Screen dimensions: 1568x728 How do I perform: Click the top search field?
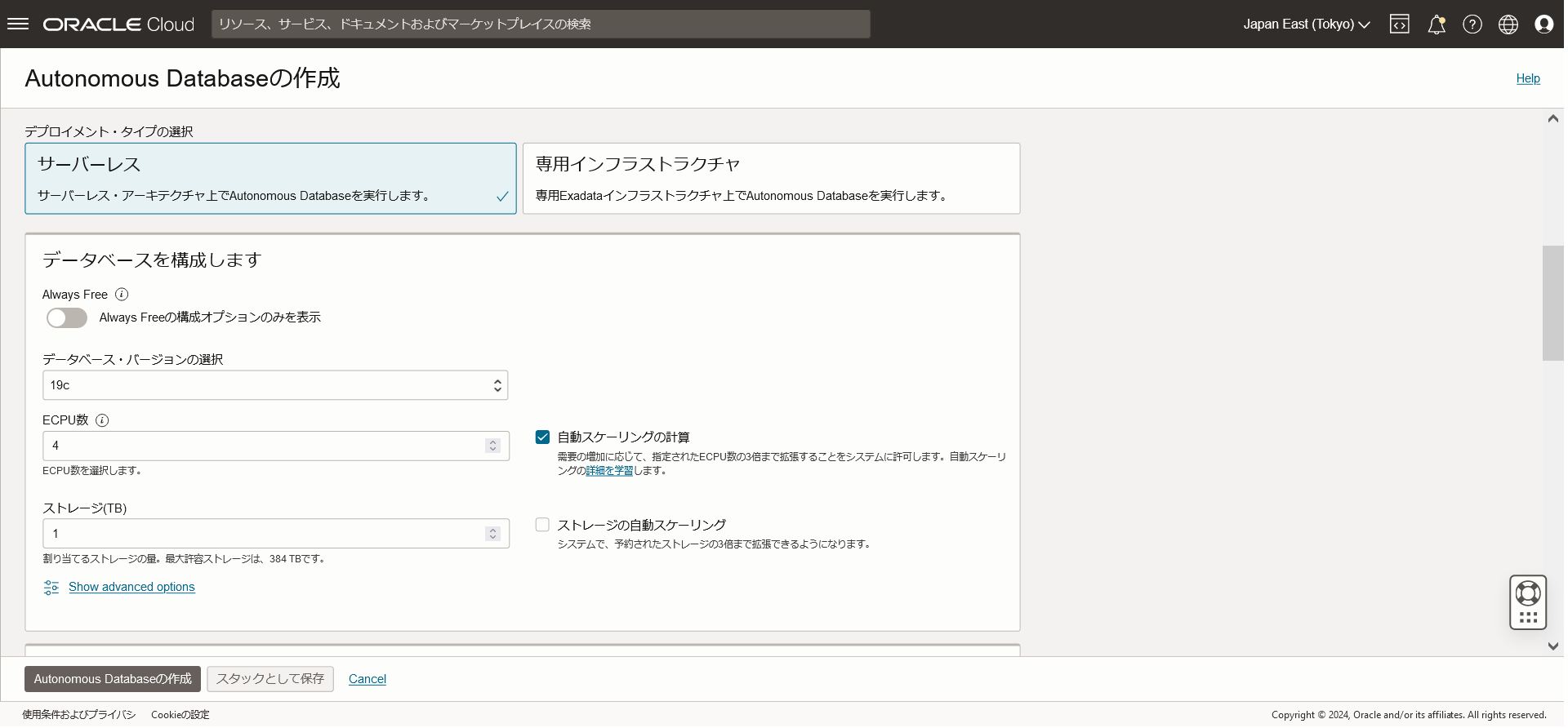[x=541, y=24]
